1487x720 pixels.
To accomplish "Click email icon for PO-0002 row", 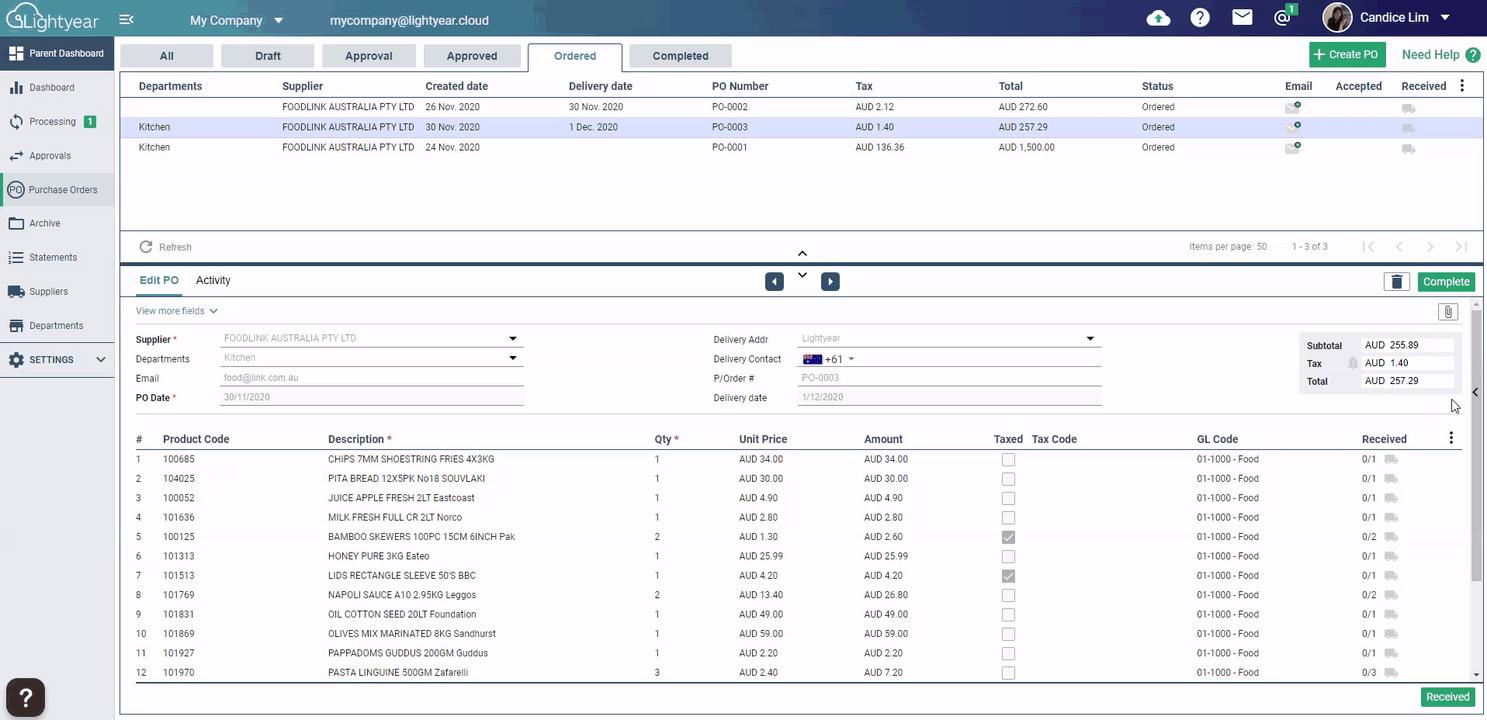I will click(1293, 107).
